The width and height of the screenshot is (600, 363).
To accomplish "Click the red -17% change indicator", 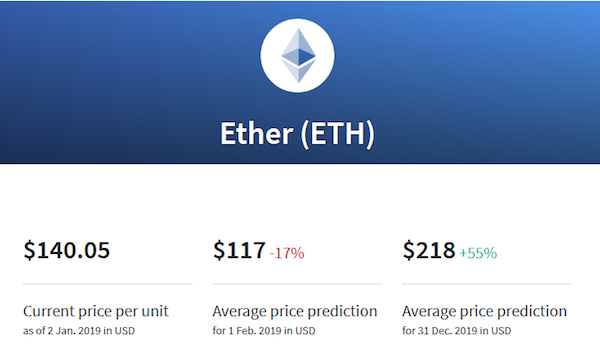I will pos(287,253).
